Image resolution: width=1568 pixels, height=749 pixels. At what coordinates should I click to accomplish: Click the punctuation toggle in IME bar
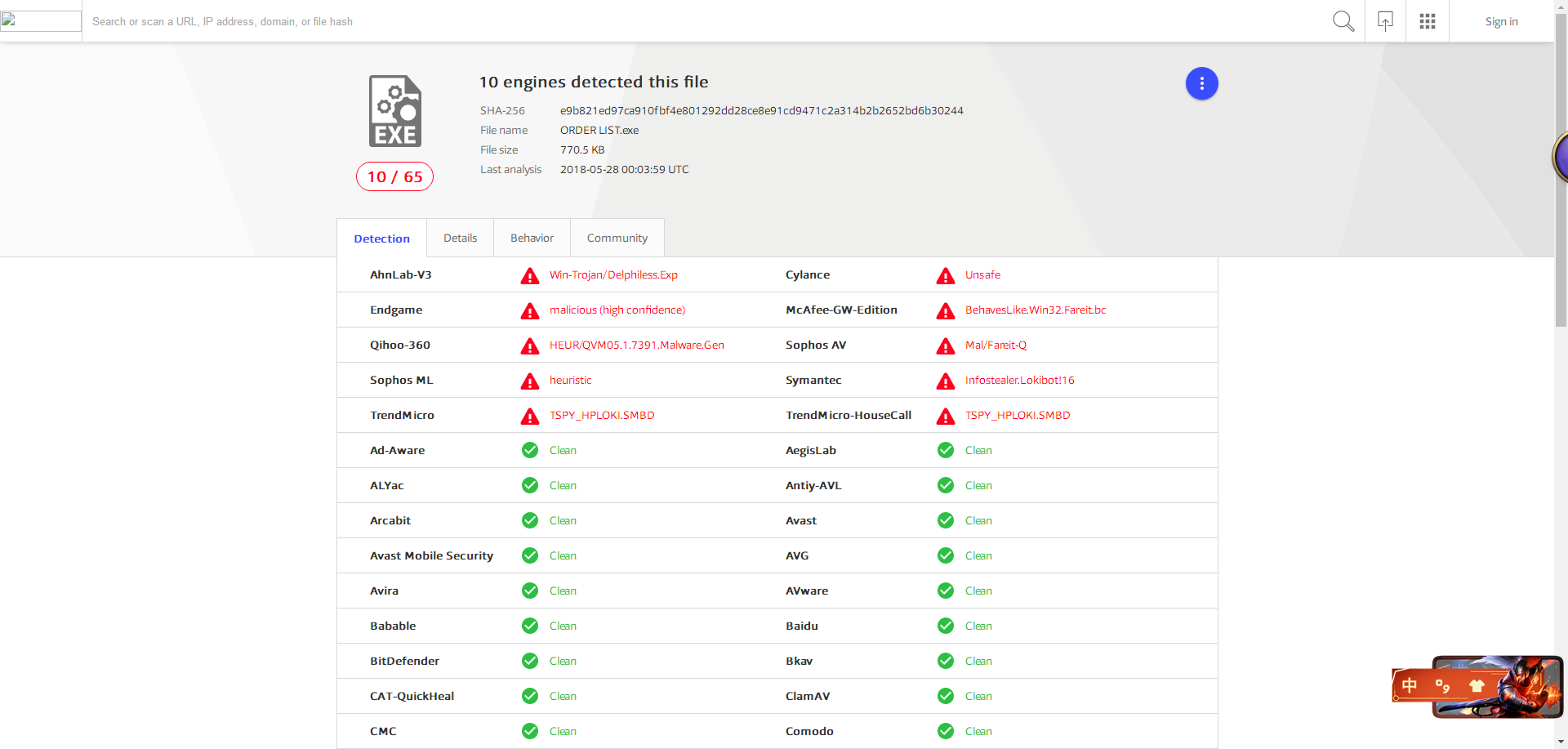click(x=1443, y=686)
